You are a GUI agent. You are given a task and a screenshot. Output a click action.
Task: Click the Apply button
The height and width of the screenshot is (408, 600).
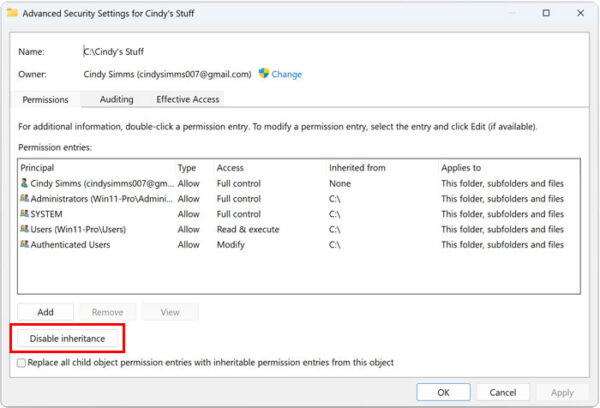point(562,392)
